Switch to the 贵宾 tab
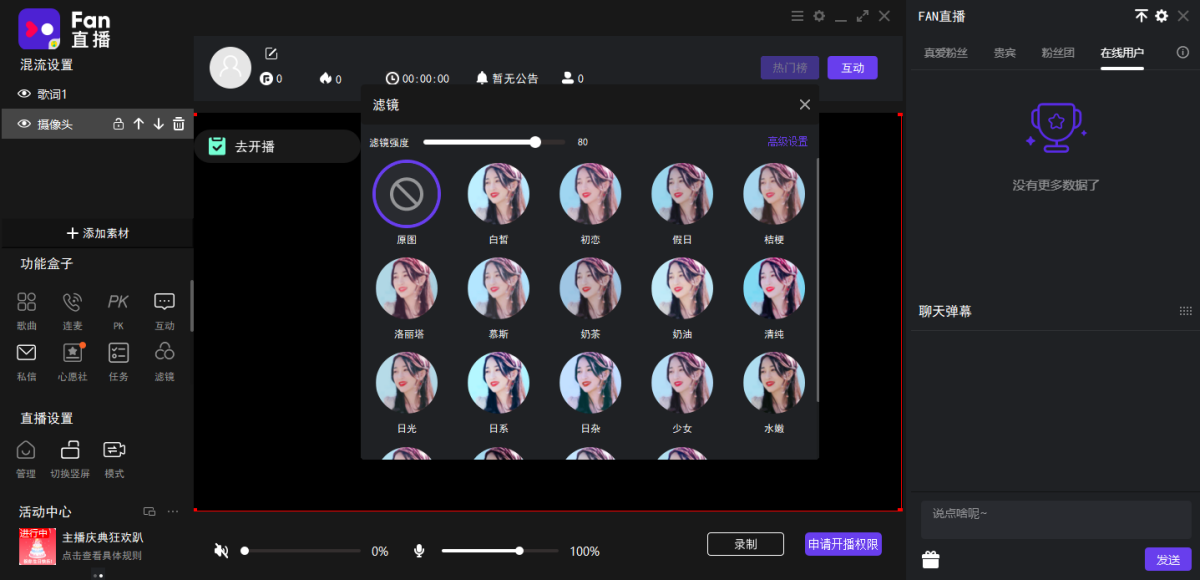 click(1004, 53)
